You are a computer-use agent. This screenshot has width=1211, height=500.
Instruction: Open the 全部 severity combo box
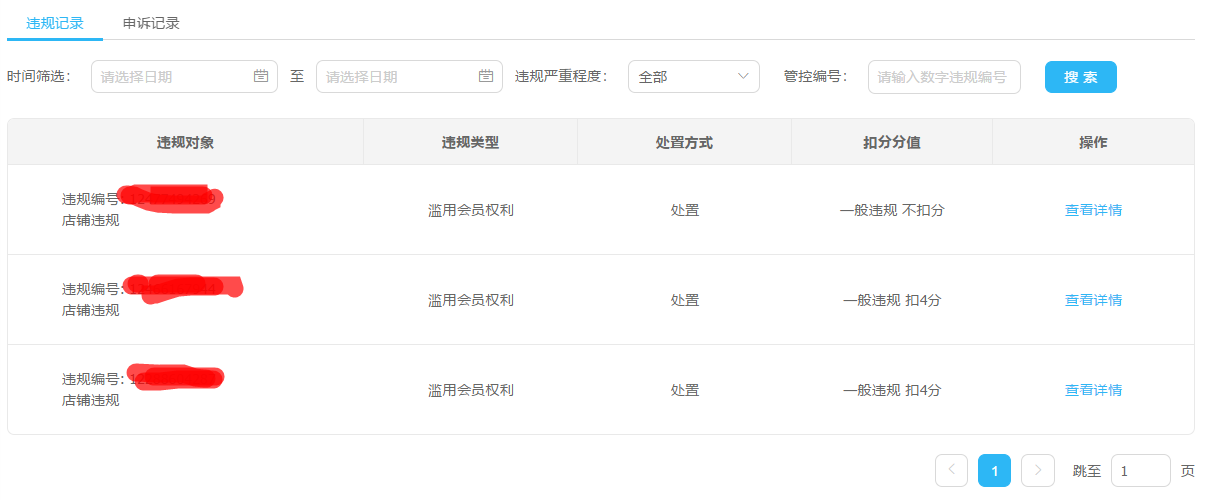tap(694, 77)
